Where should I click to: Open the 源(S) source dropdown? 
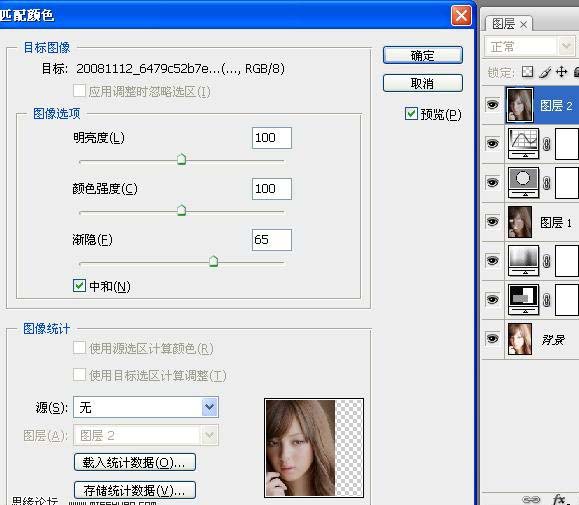click(146, 407)
